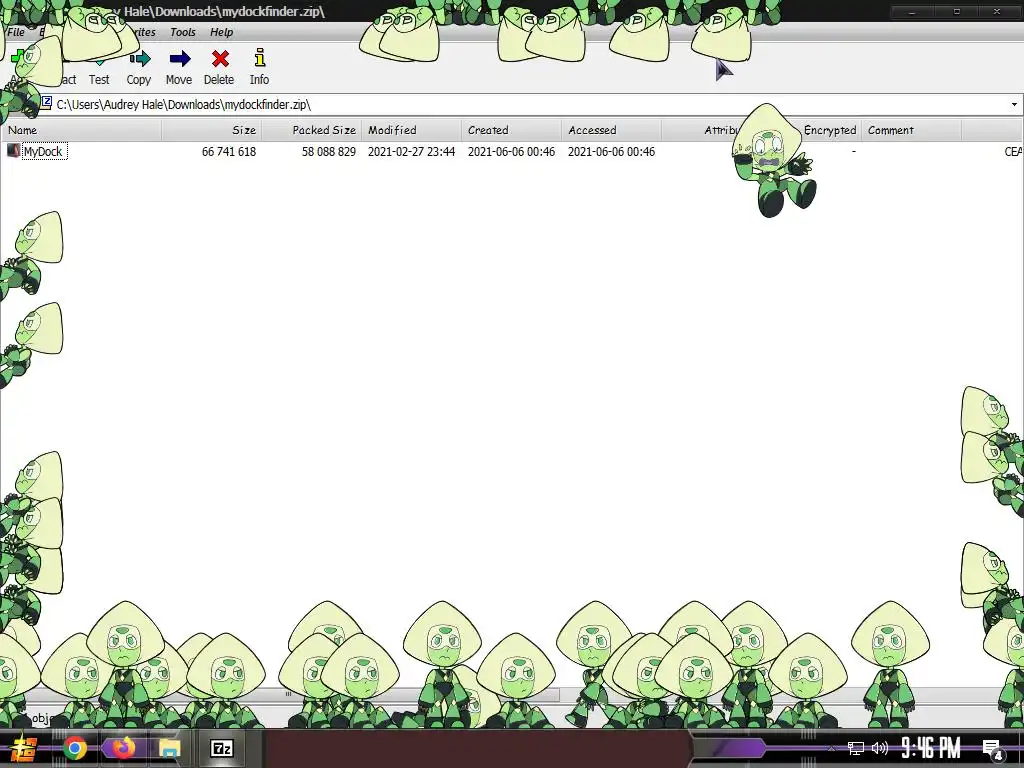Screen dimensions: 1024x768
Task: Open the notification center icon
Action: (x=993, y=749)
